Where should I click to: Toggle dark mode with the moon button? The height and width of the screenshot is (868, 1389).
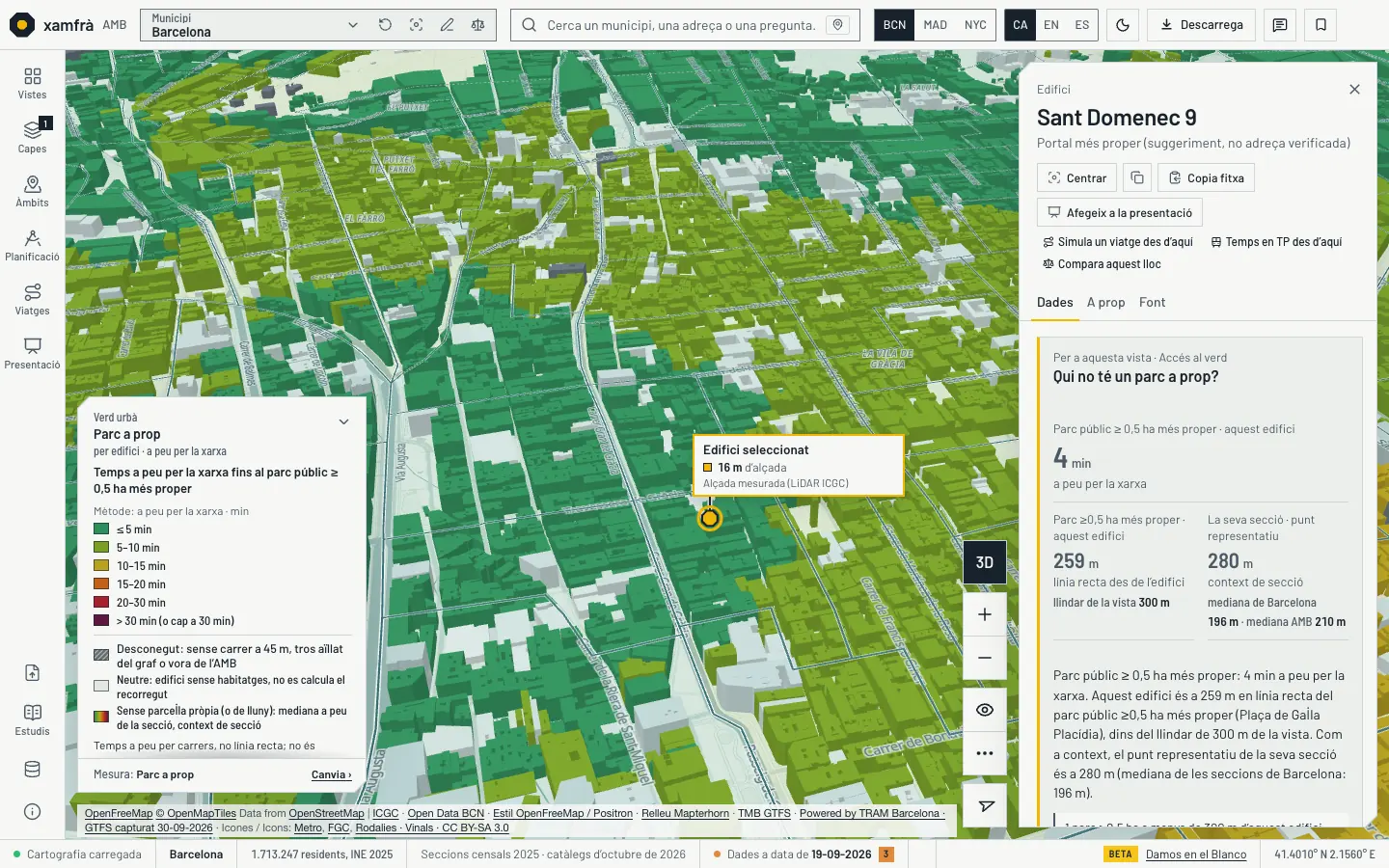tap(1123, 25)
